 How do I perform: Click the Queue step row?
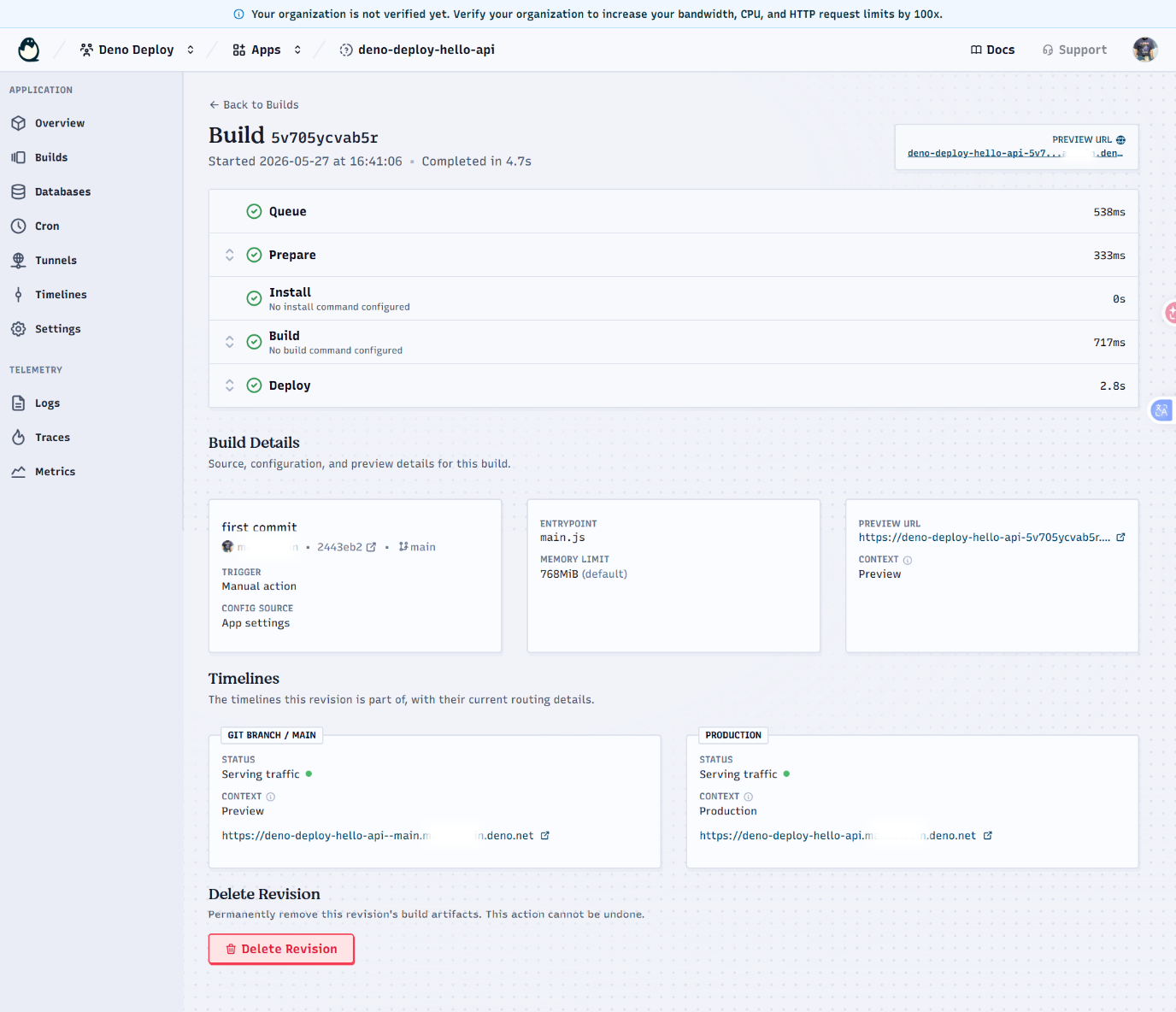673,211
